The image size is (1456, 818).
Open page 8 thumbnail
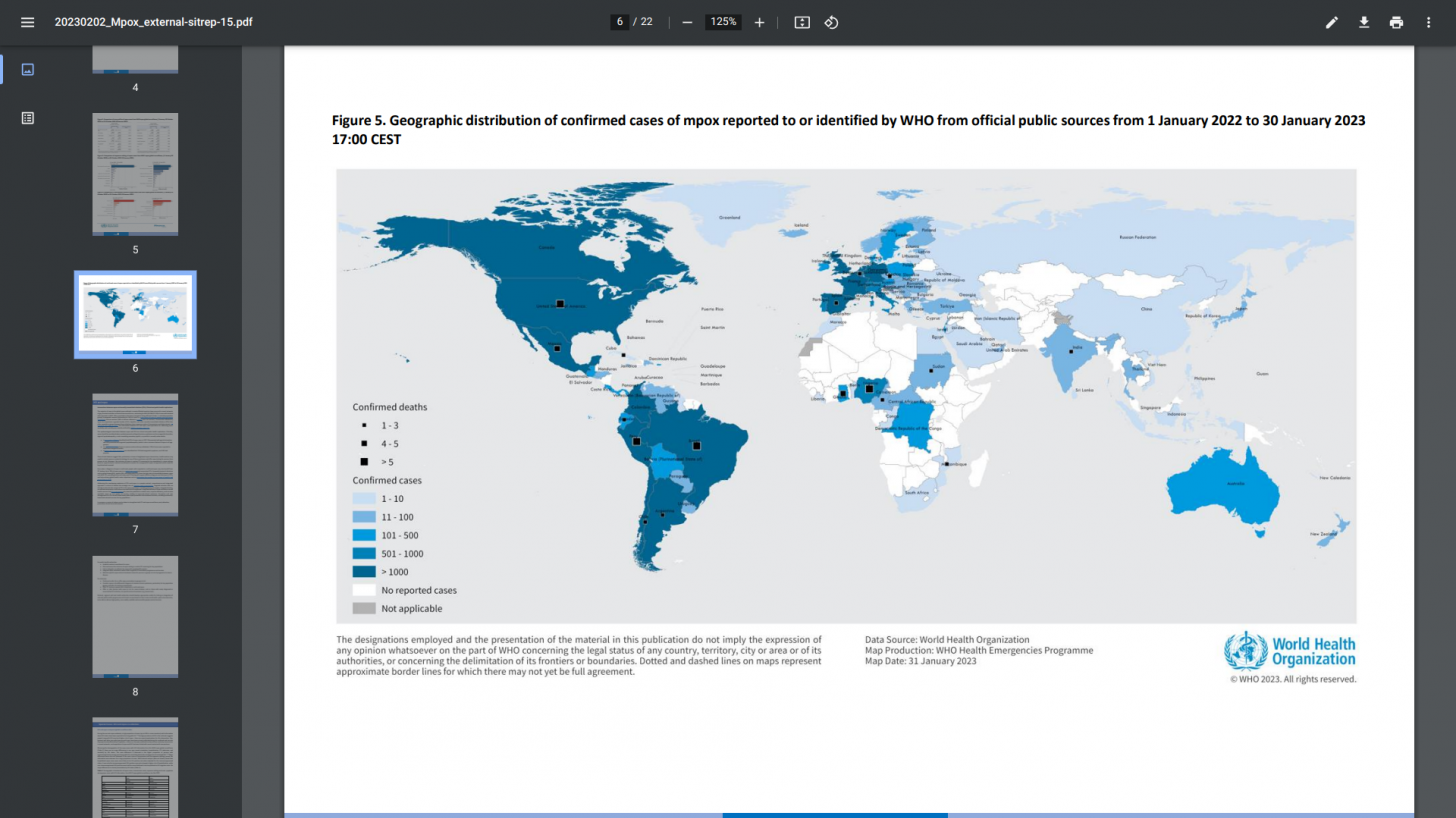(x=135, y=616)
